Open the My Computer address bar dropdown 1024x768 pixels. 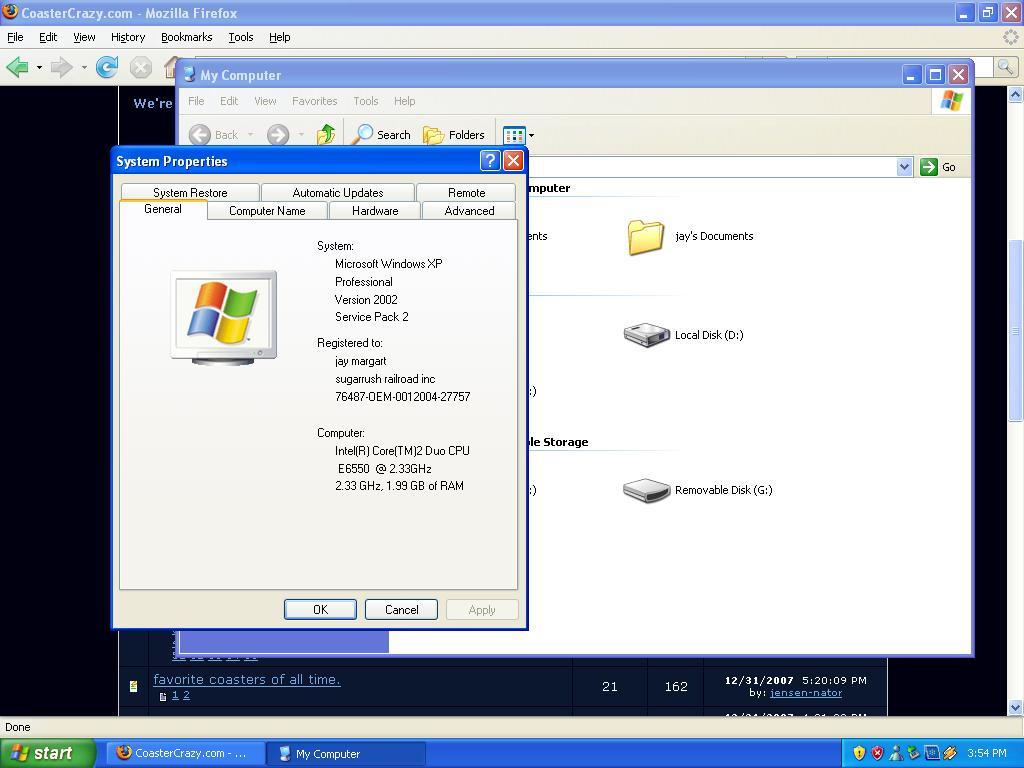pos(904,167)
